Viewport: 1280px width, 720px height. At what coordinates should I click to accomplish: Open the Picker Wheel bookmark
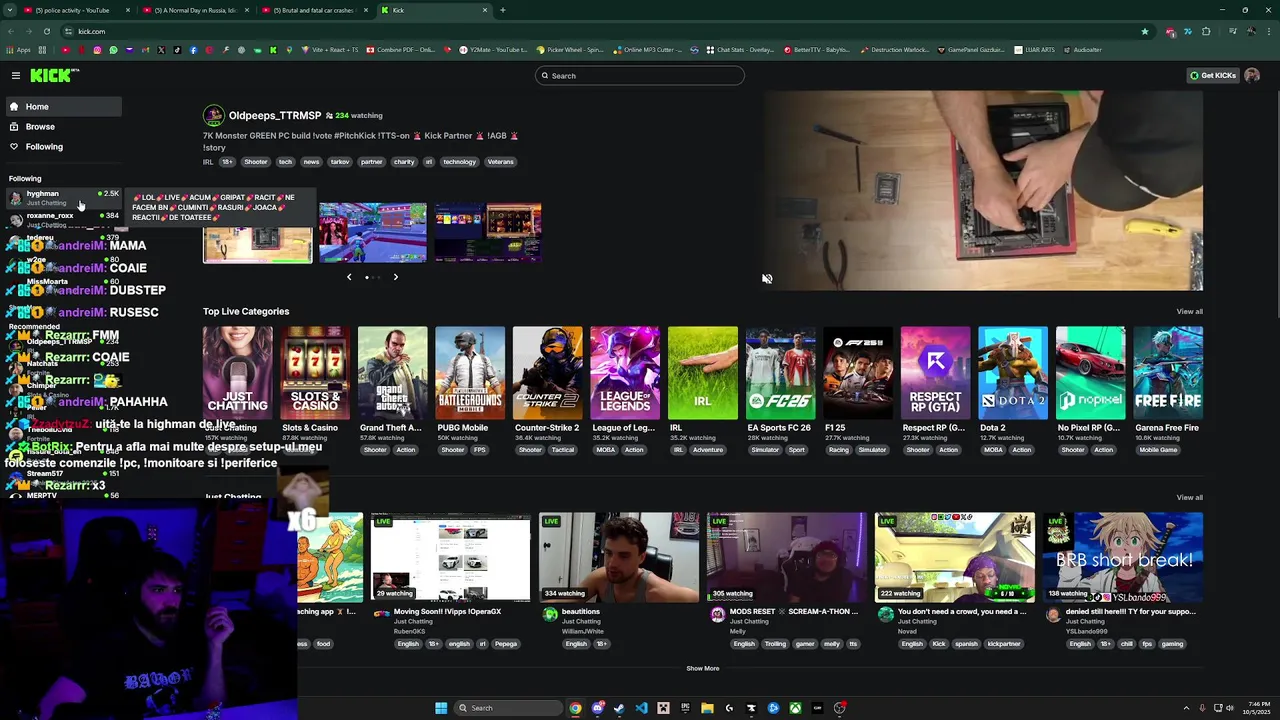click(x=570, y=50)
